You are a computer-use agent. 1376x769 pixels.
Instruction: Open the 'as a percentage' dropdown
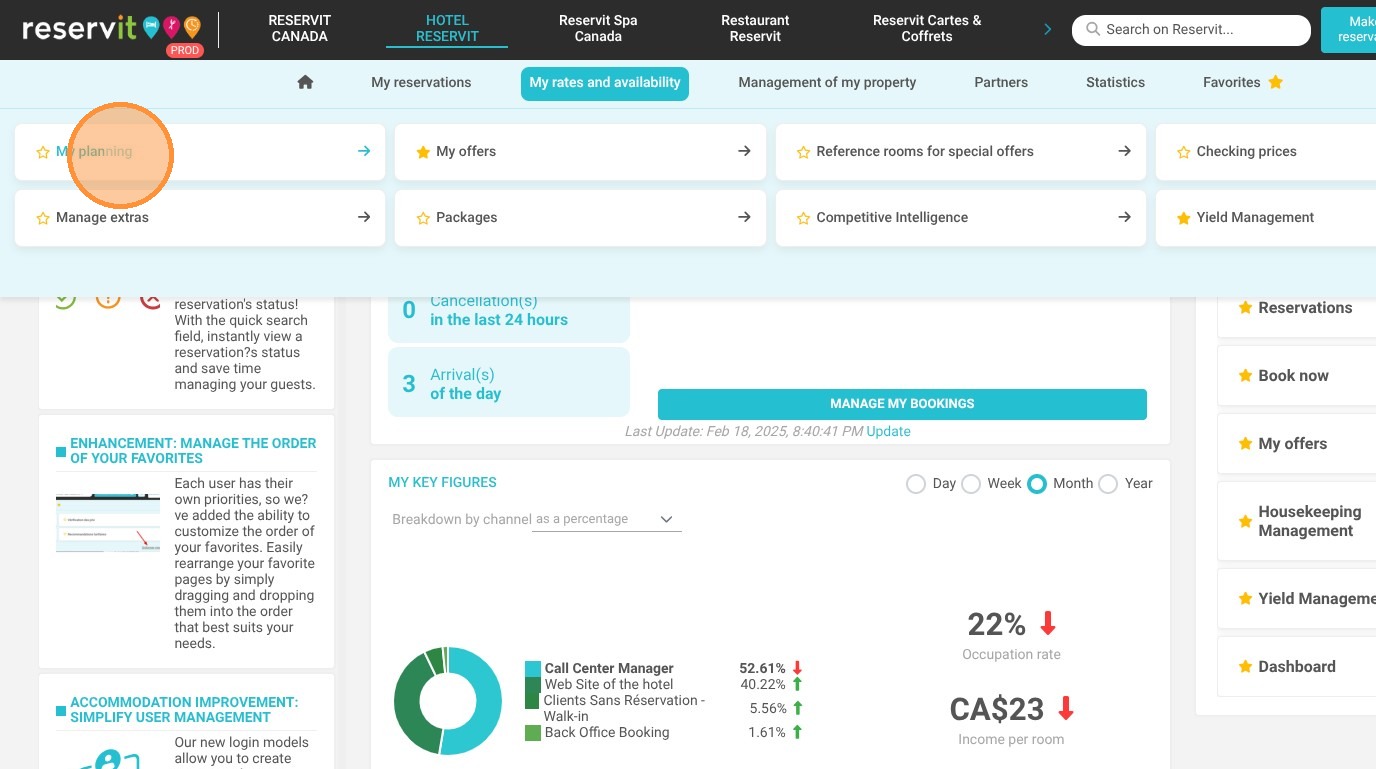coord(606,520)
